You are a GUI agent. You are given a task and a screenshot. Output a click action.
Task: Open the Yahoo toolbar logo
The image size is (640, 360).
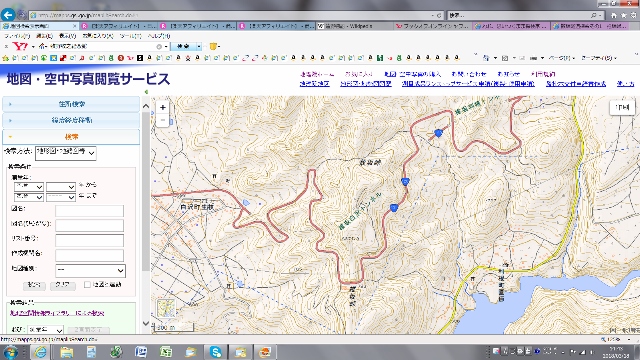(20, 47)
